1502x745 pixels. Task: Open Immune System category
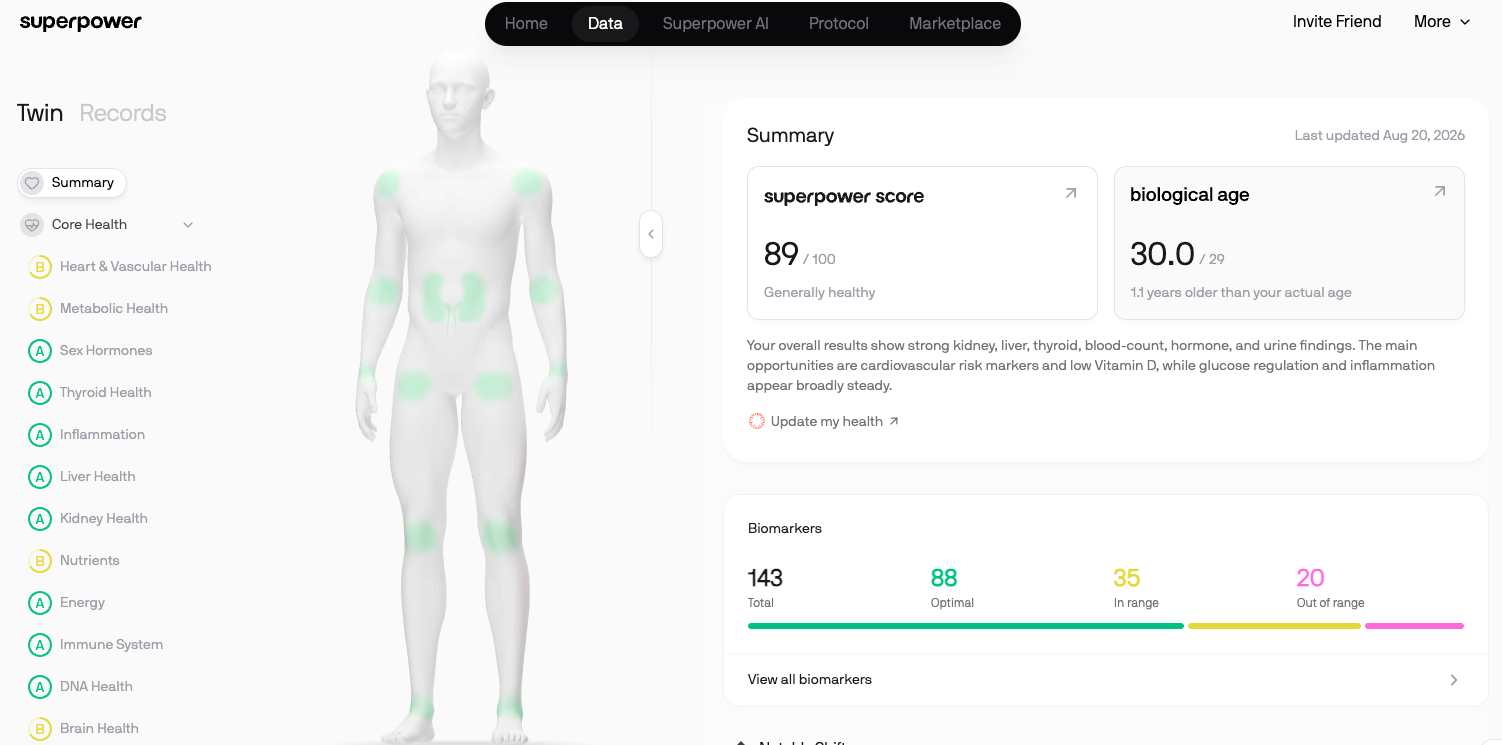click(111, 645)
